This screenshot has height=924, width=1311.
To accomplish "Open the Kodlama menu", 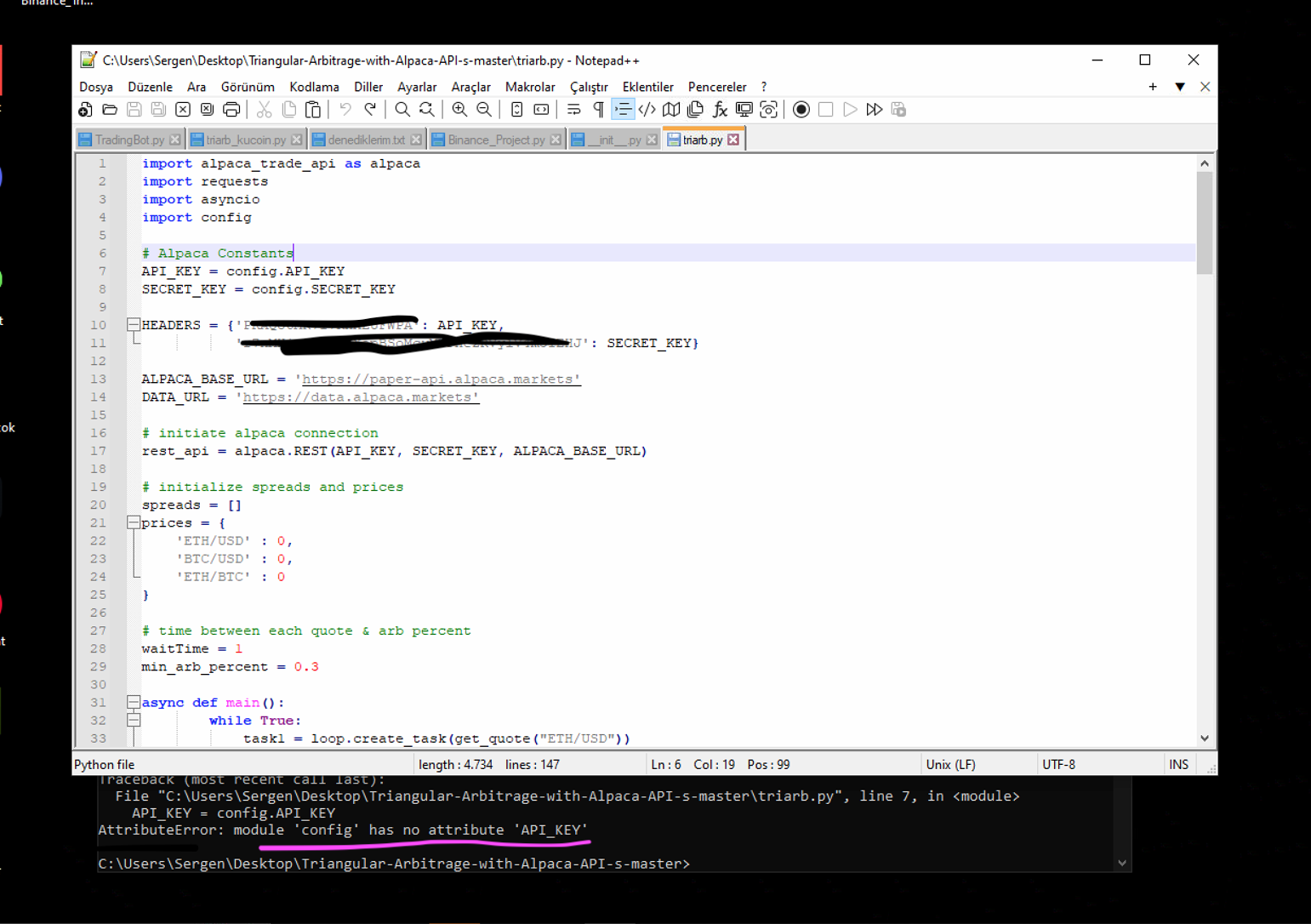I will (x=314, y=87).
